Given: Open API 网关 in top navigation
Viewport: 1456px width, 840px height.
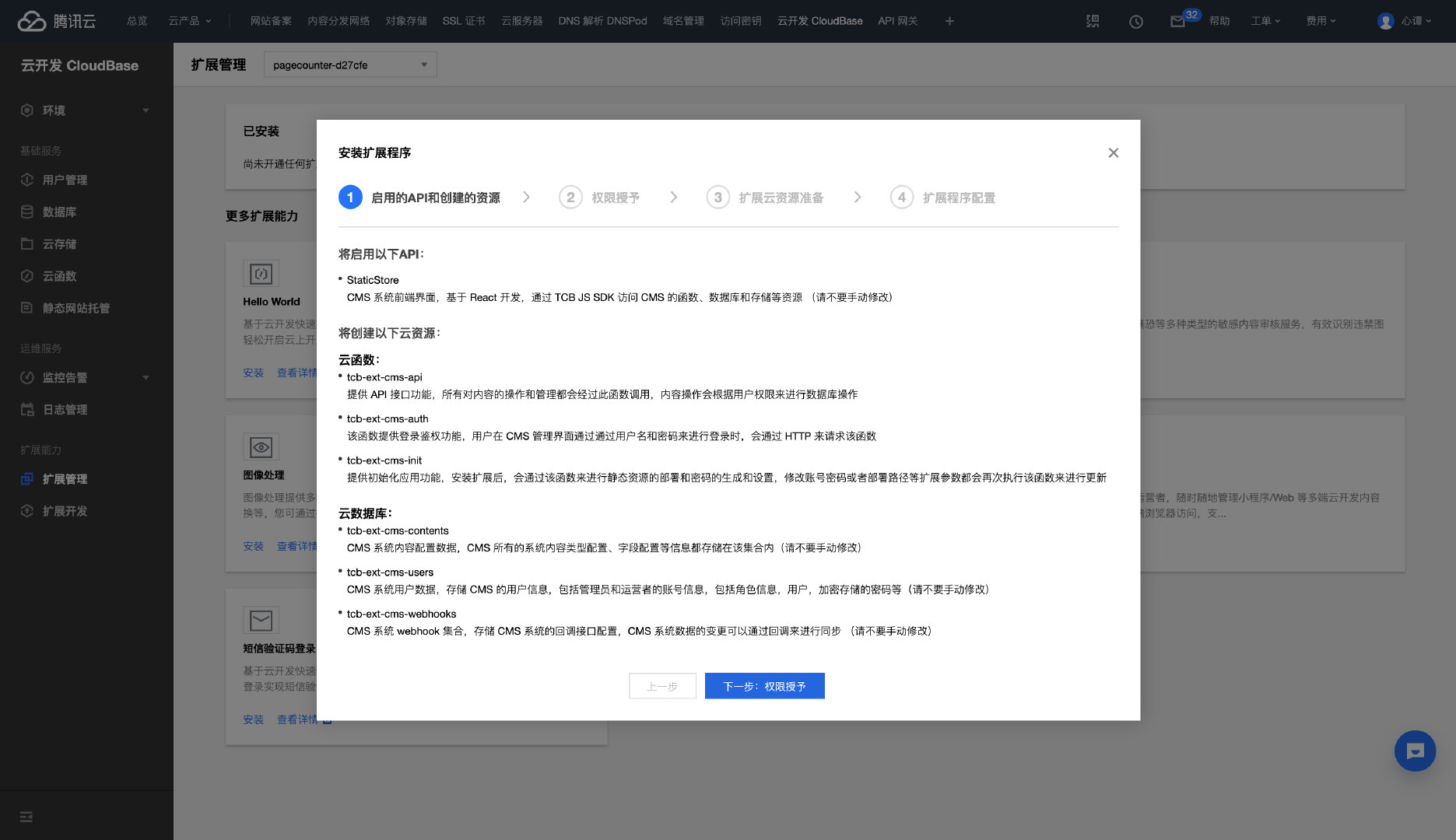Looking at the screenshot, I should [x=898, y=21].
